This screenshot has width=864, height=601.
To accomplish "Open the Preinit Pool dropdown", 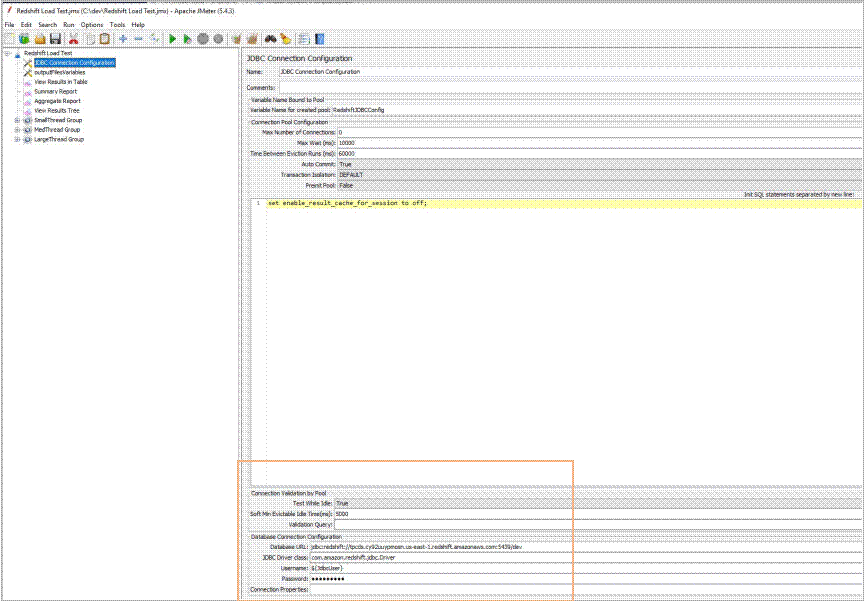I will [x=600, y=186].
